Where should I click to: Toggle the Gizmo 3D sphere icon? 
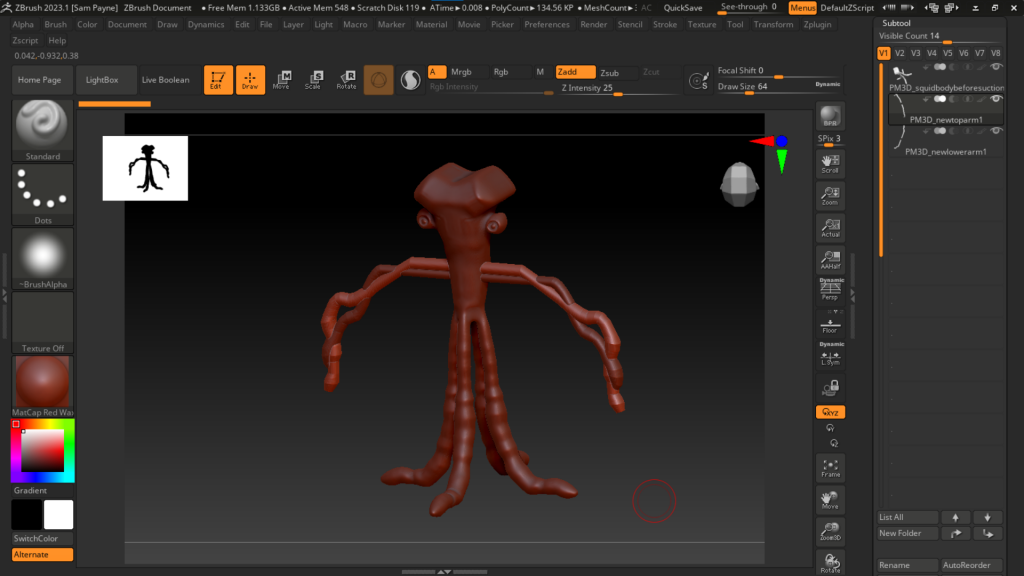[379, 80]
